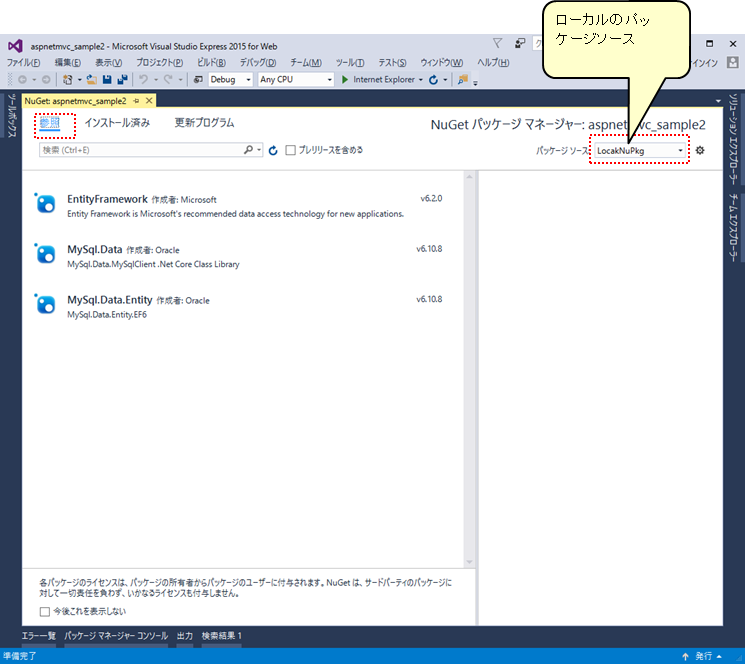
Task: Open the ファイル(F) menu
Action: (23, 63)
